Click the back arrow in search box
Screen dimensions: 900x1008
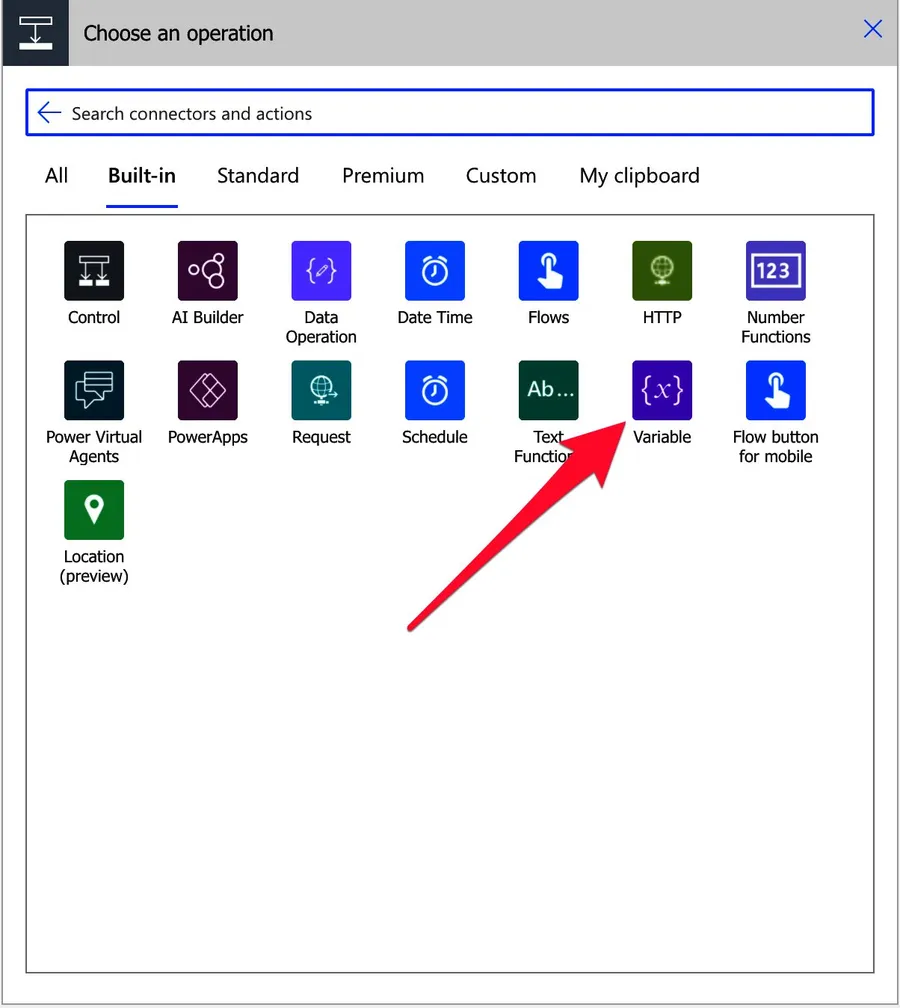49,113
